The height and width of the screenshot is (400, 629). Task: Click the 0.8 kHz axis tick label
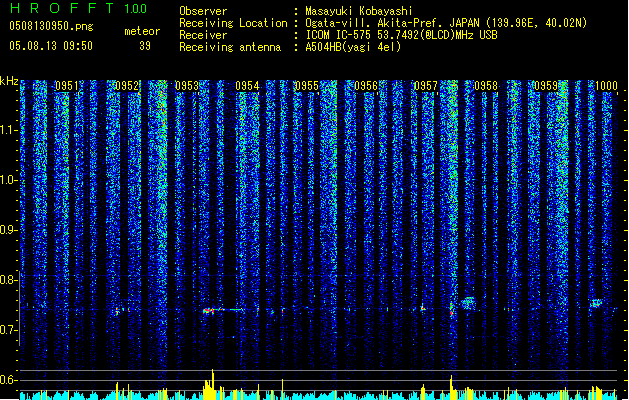tap(8, 280)
